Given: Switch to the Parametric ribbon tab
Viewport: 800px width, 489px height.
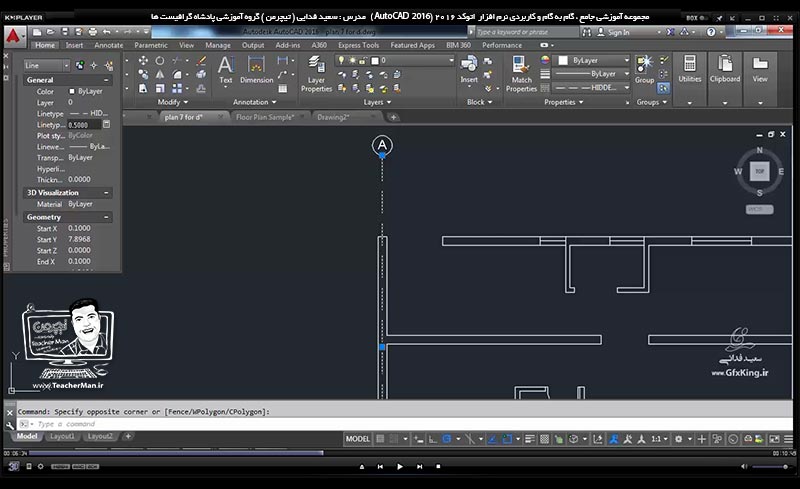Looking at the screenshot, I should point(151,45).
